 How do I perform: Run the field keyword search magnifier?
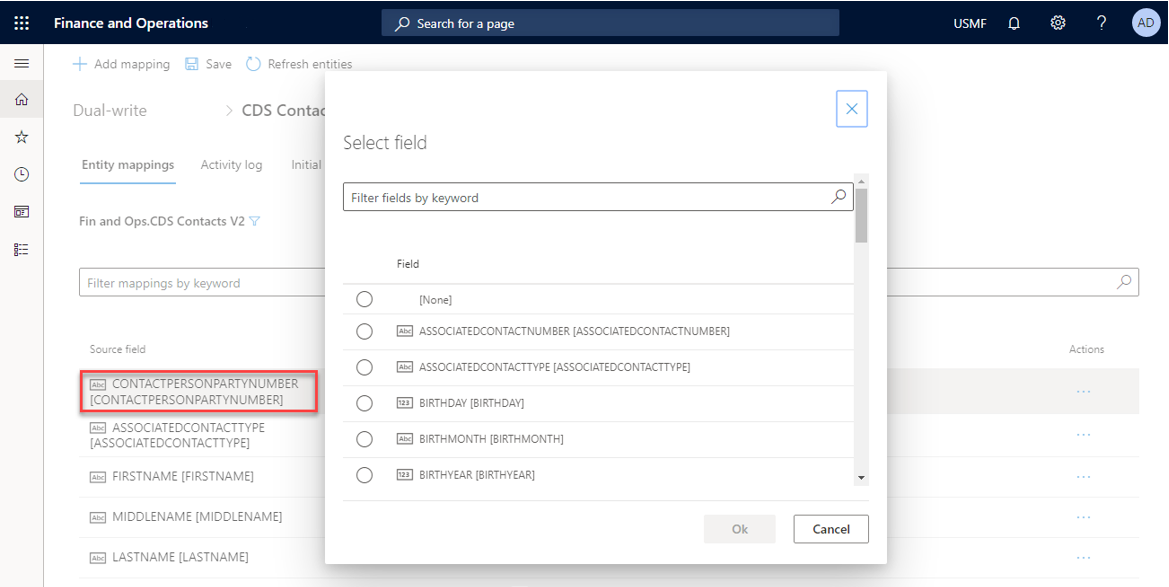pyautogui.click(x=838, y=197)
